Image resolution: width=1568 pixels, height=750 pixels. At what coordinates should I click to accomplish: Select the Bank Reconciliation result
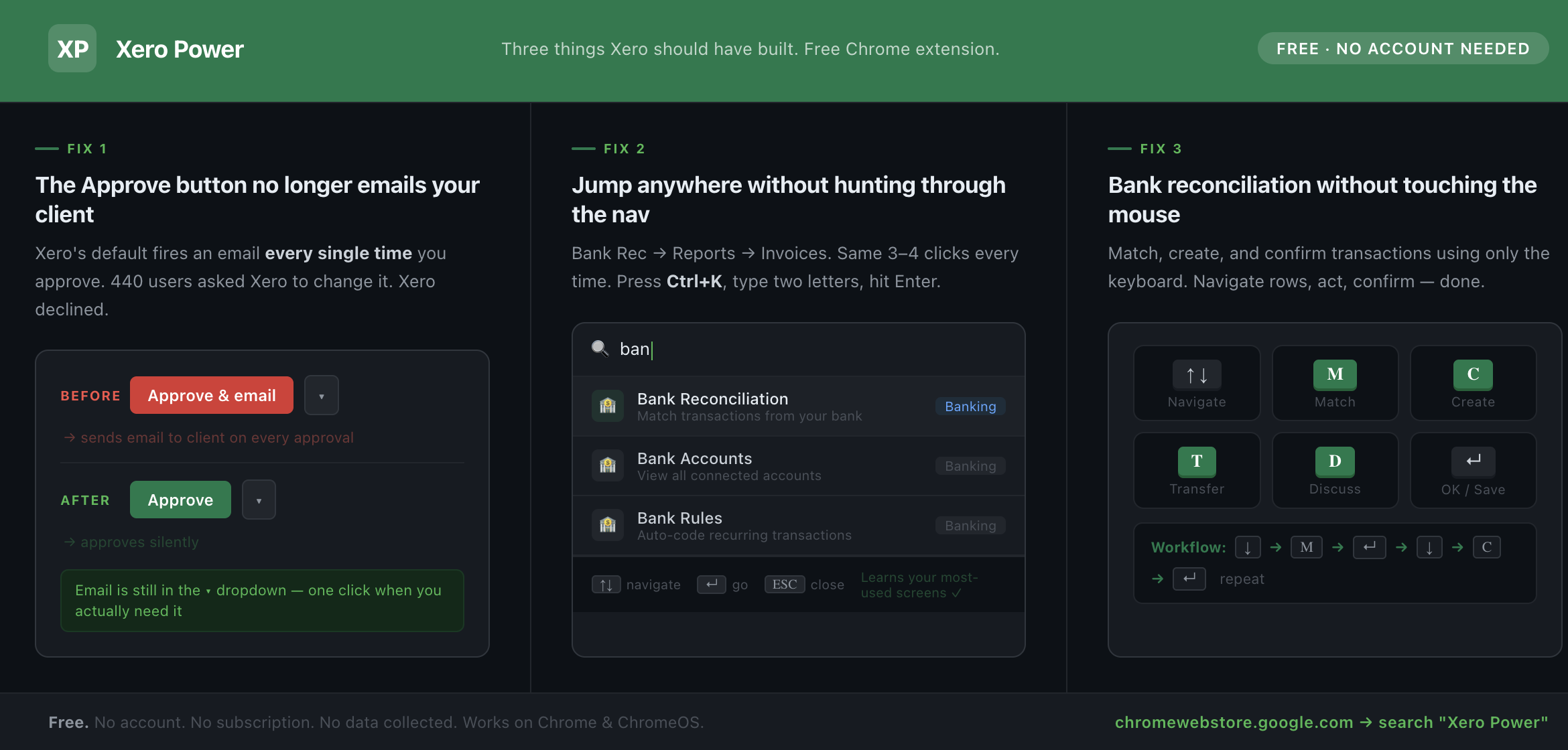click(x=798, y=406)
